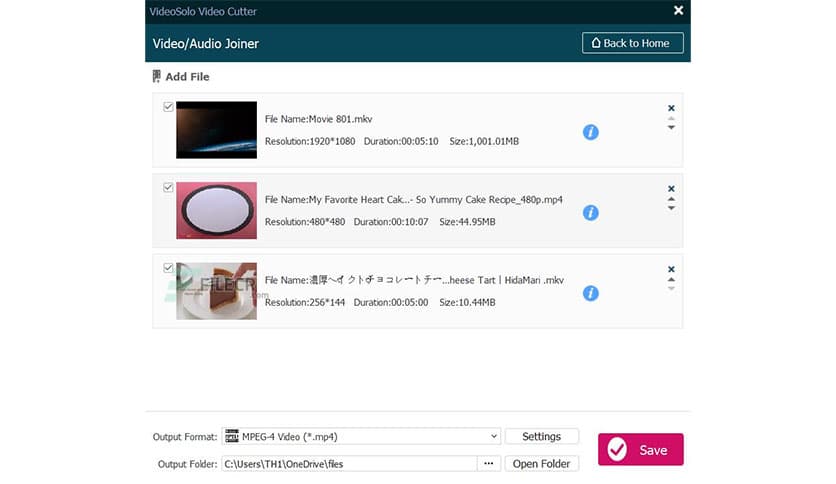Click the text 'Resolution:256*144'
Viewport: 836px width, 484px height.
pos(305,302)
